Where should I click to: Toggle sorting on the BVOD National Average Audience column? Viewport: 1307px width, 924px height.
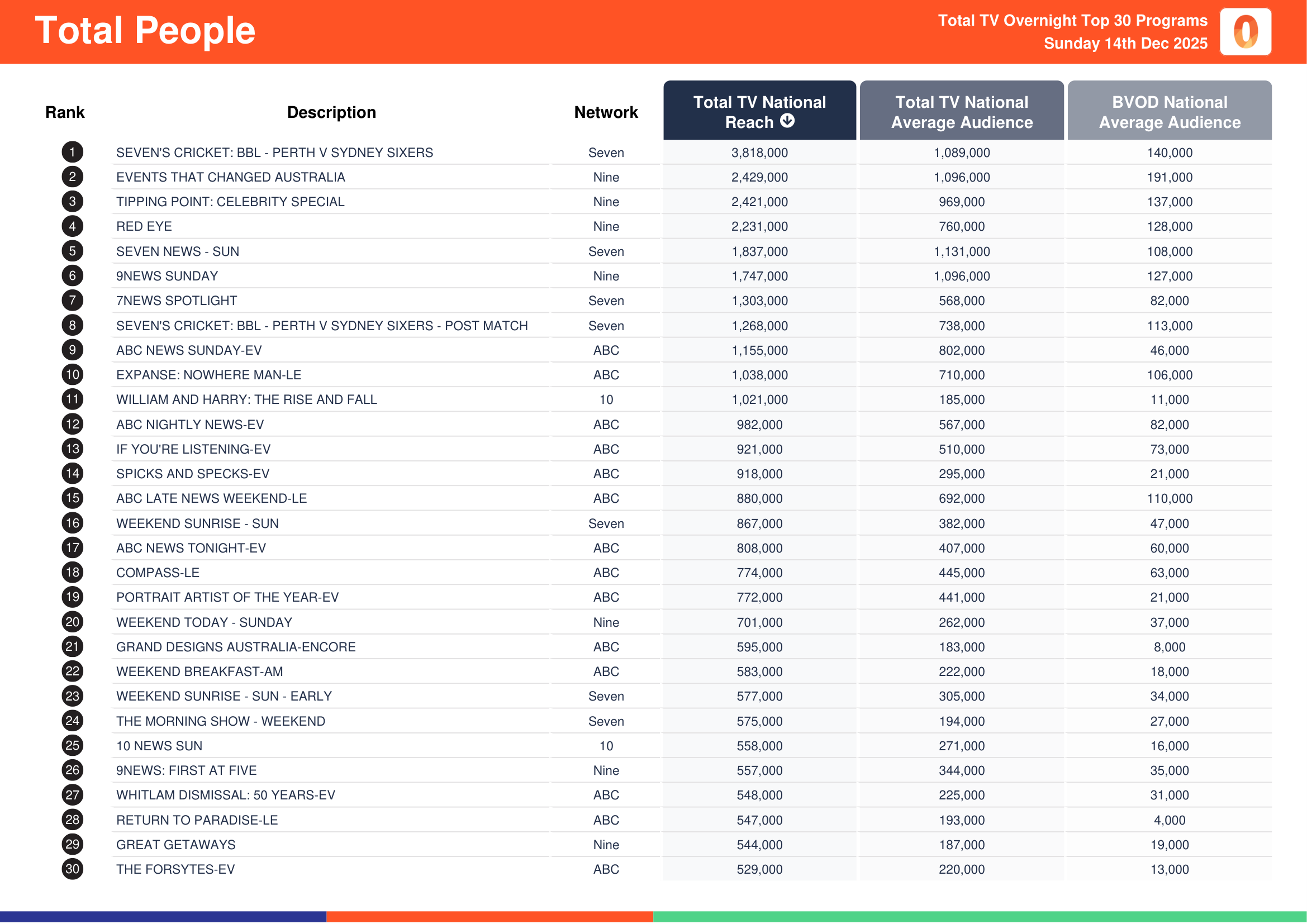(x=1168, y=112)
